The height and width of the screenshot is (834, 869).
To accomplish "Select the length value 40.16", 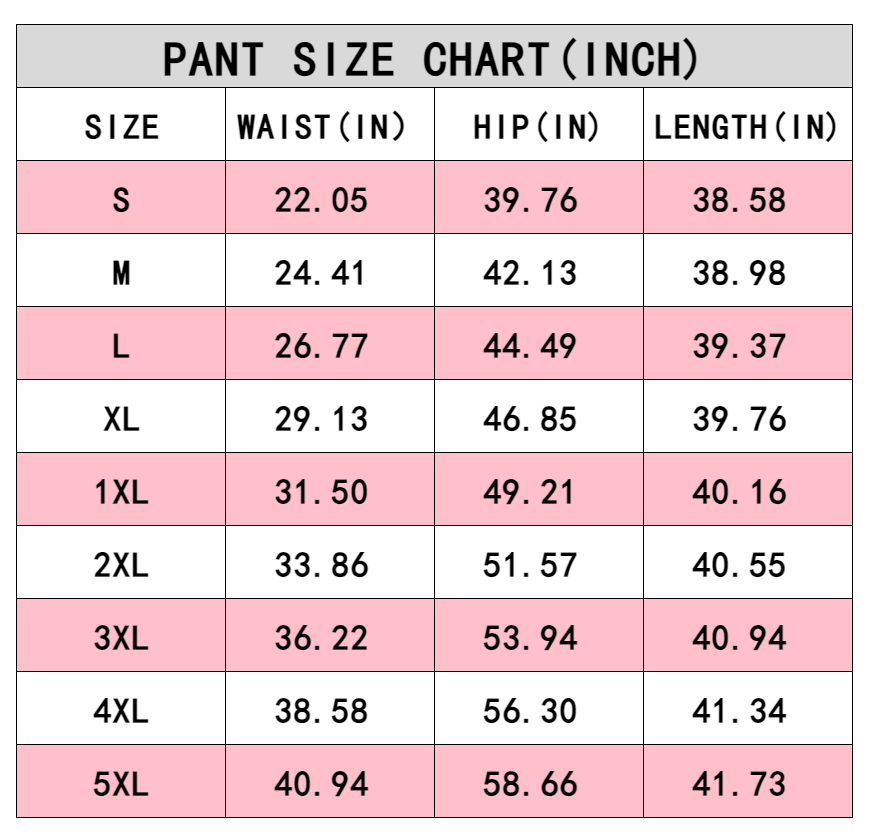I will pos(739,492).
